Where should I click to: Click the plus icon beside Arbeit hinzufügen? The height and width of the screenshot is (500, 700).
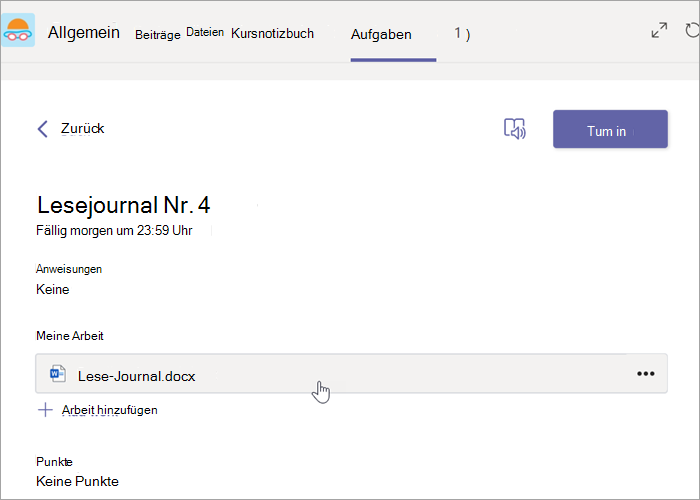(x=45, y=410)
